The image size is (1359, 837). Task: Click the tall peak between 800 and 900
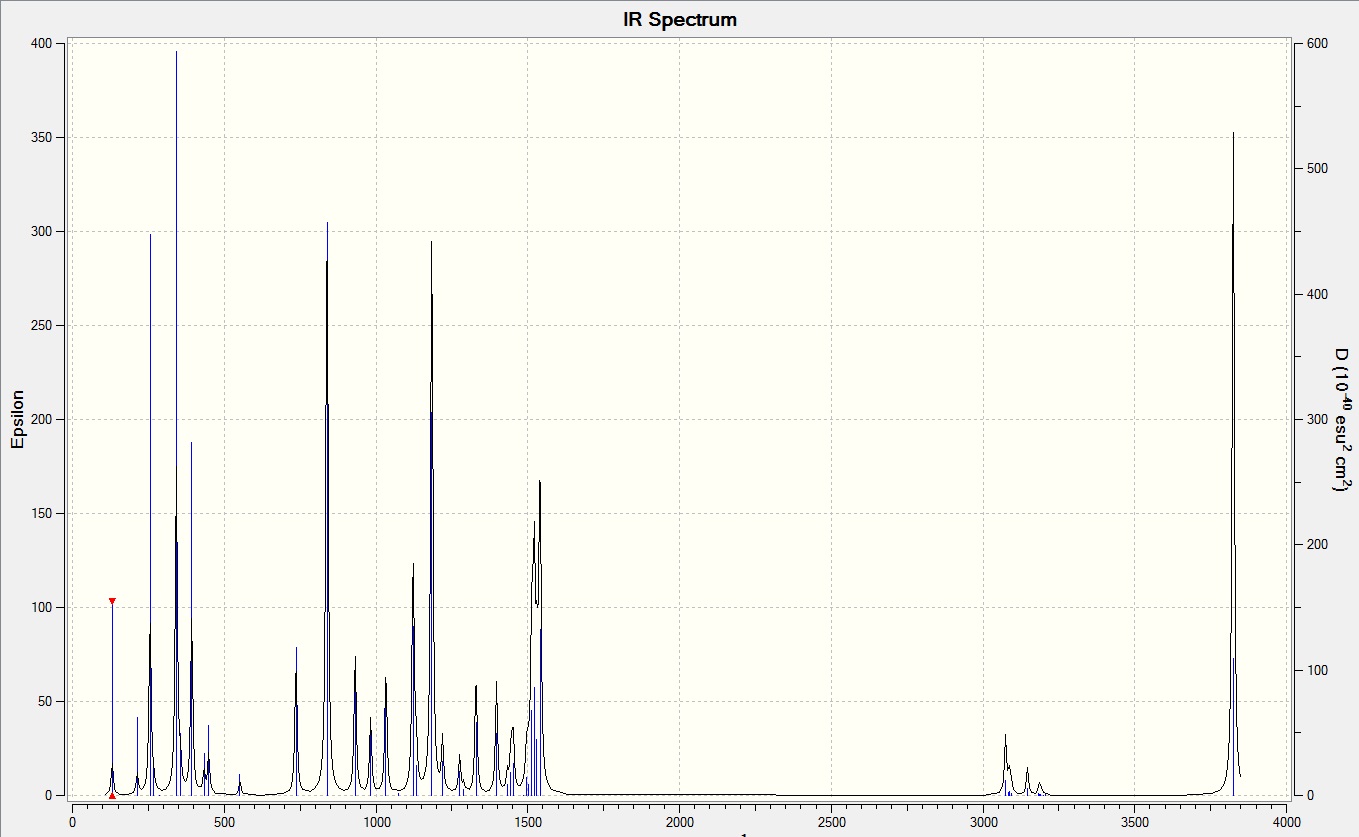[327, 225]
